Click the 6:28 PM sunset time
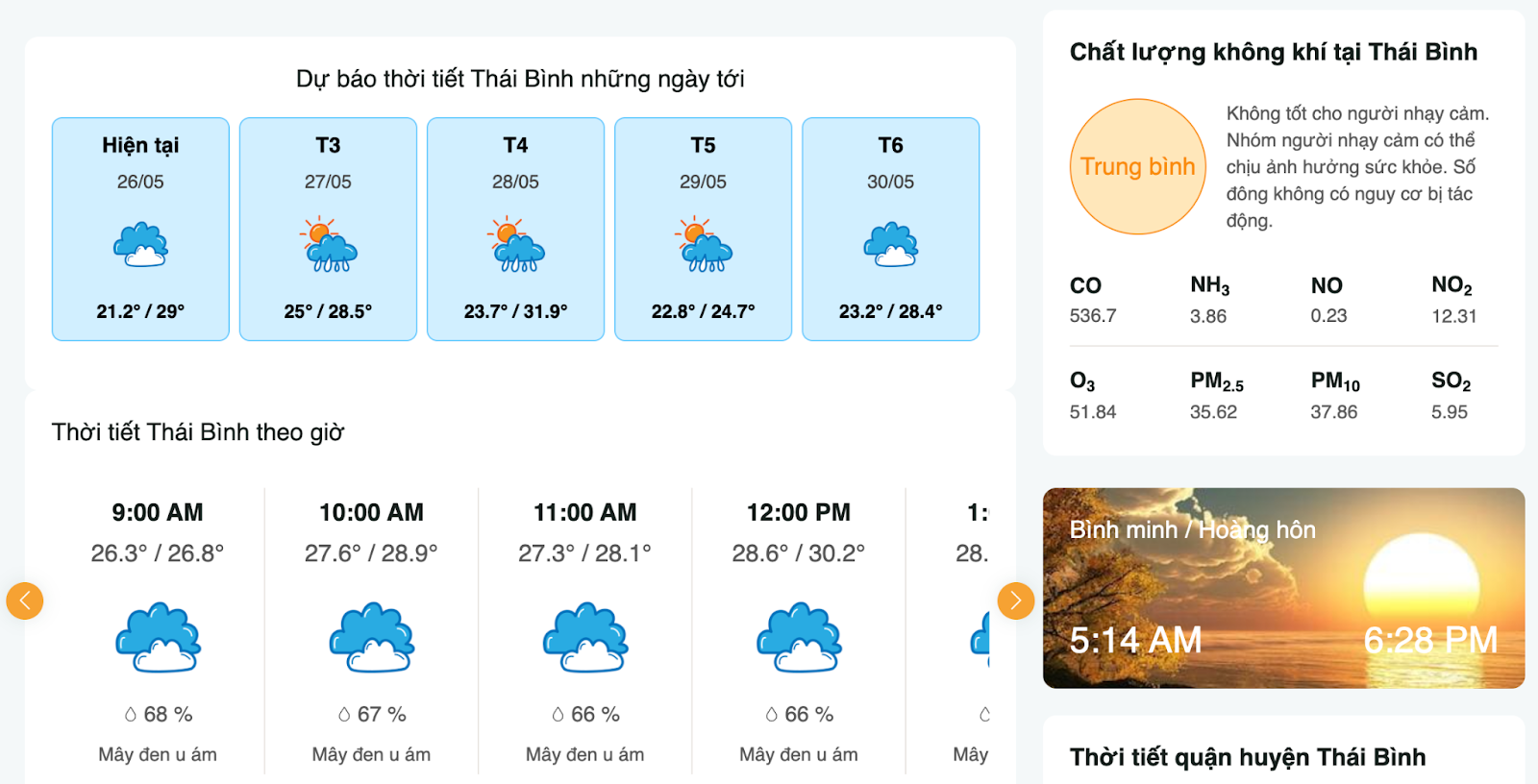1538x784 pixels. click(1429, 640)
